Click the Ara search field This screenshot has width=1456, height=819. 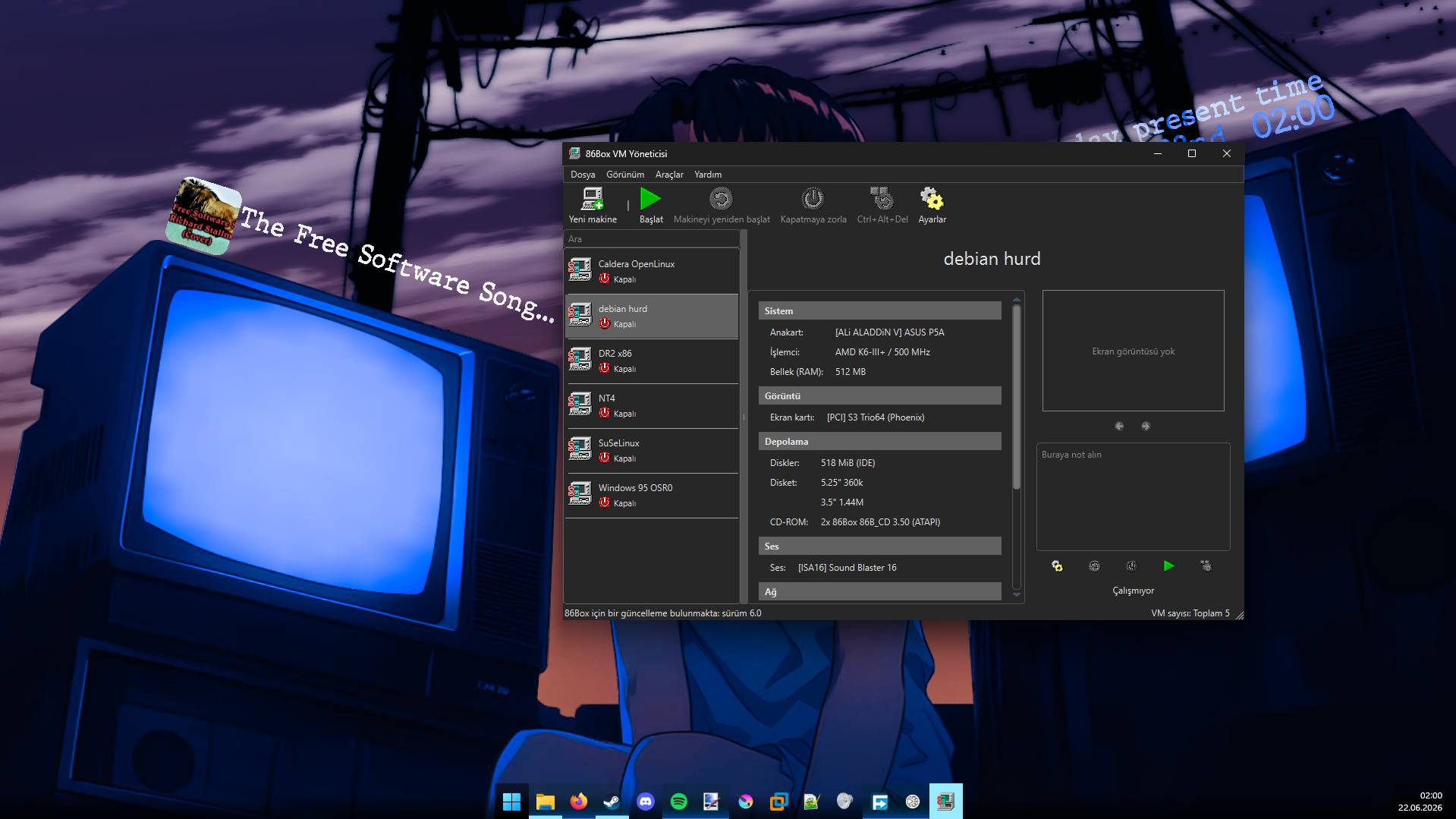tap(652, 239)
